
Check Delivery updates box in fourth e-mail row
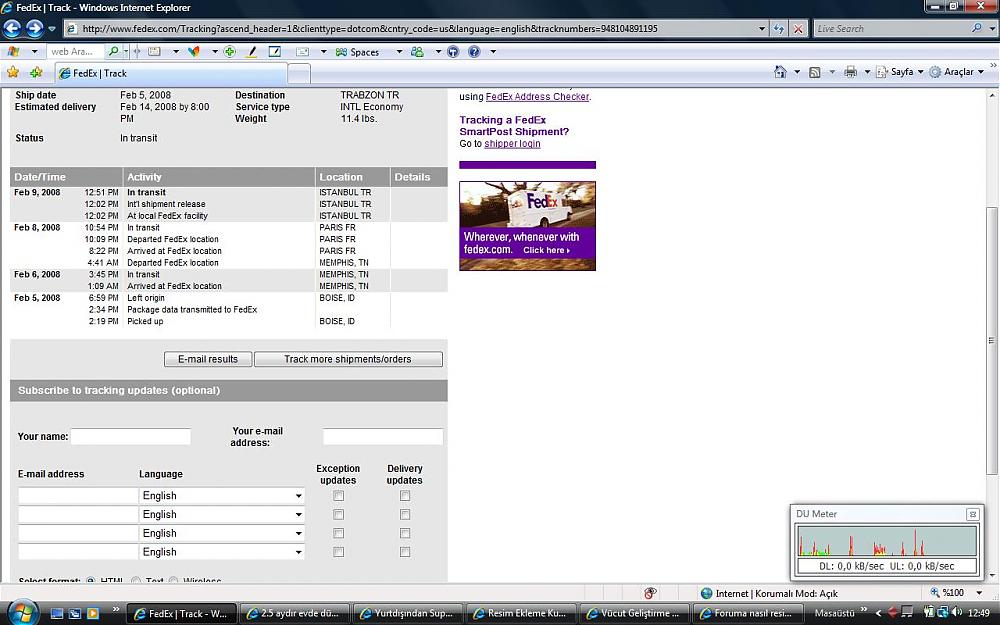pos(405,552)
